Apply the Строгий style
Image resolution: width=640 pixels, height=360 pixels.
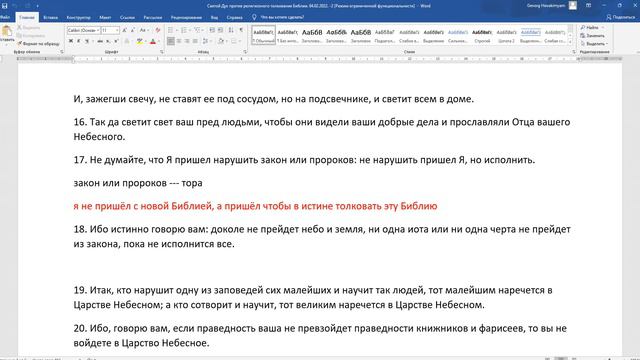tap(482, 36)
